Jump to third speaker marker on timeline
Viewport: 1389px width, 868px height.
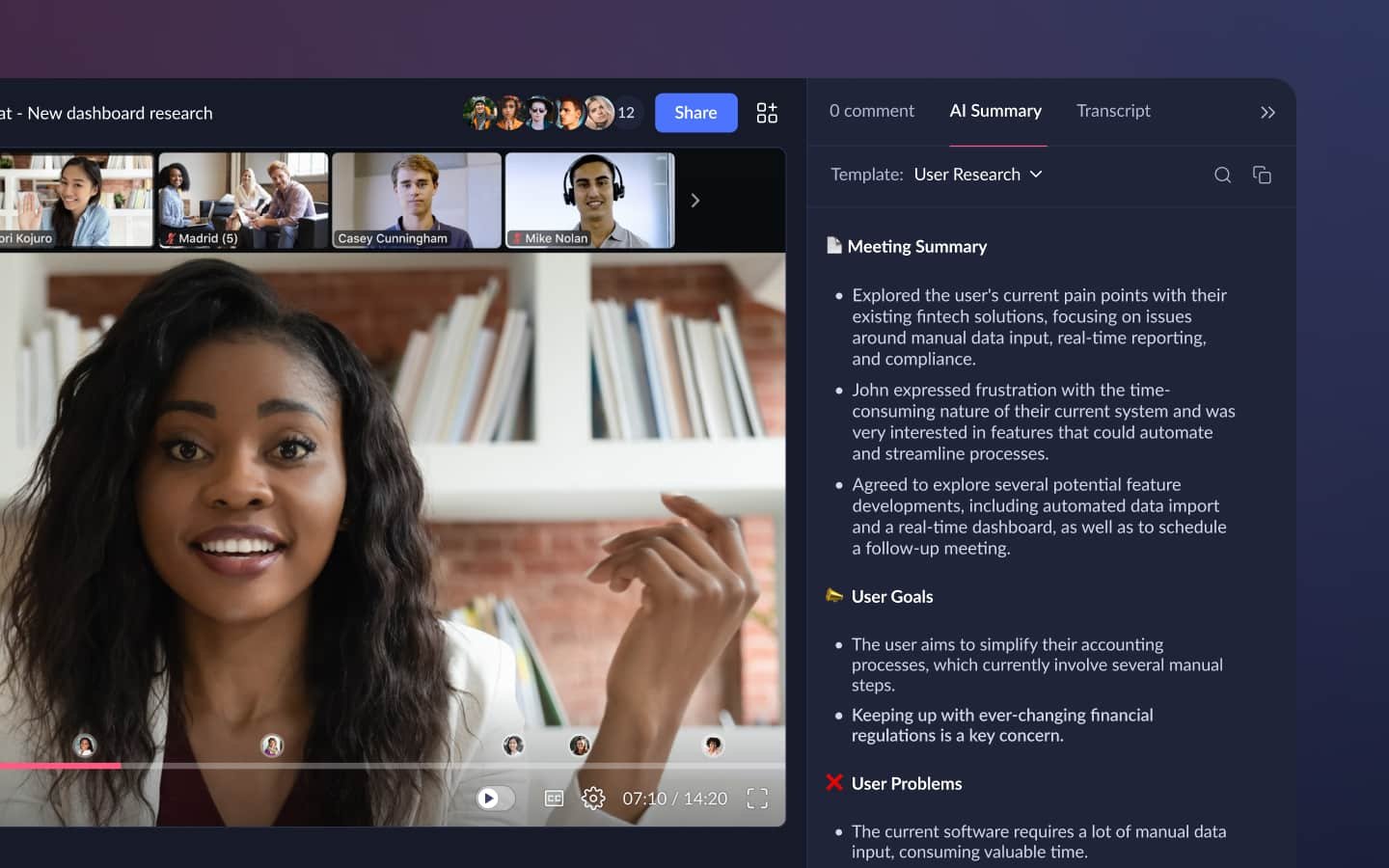[x=513, y=746]
